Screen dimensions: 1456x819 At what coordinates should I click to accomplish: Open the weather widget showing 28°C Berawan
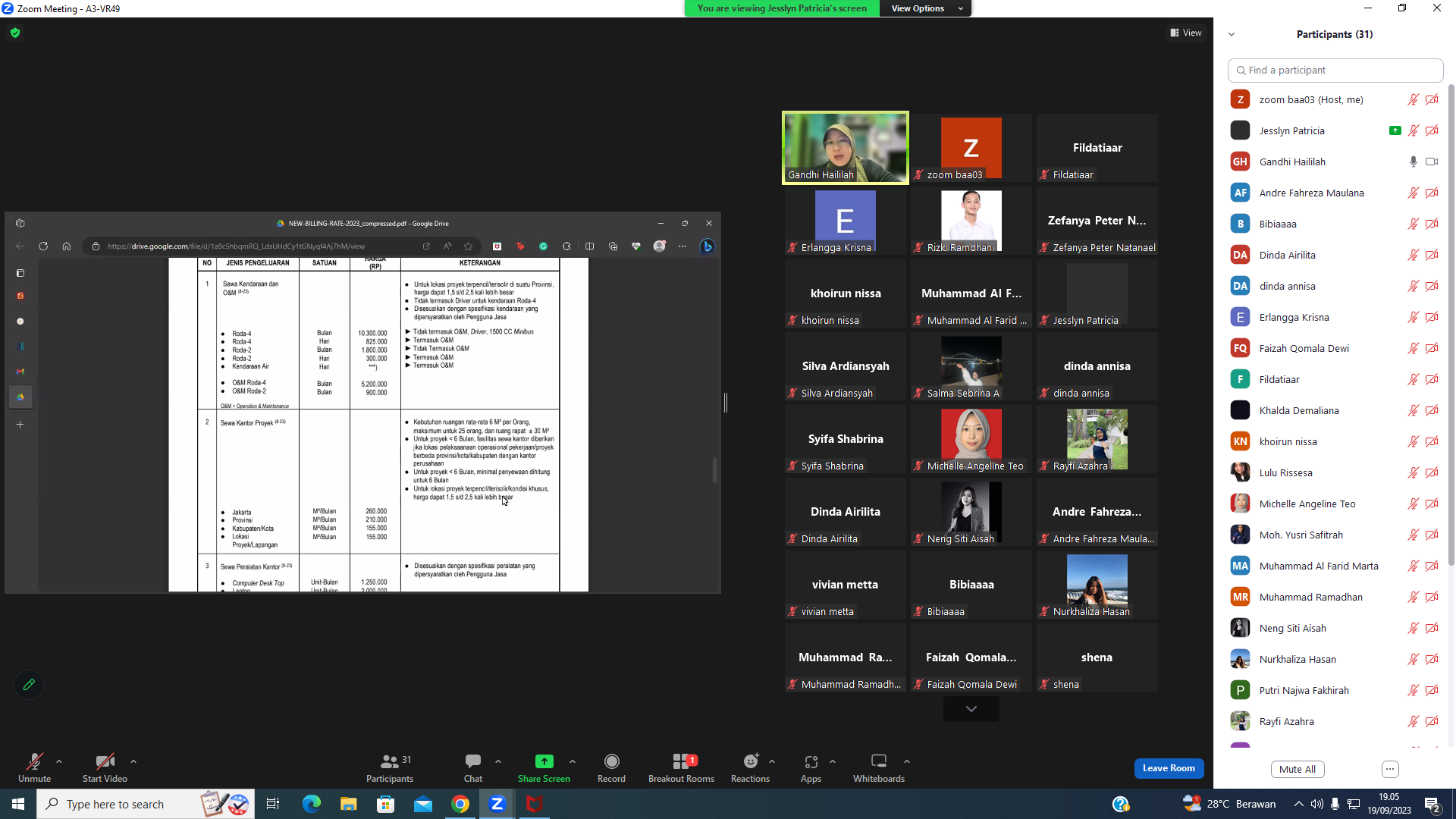click(1229, 804)
